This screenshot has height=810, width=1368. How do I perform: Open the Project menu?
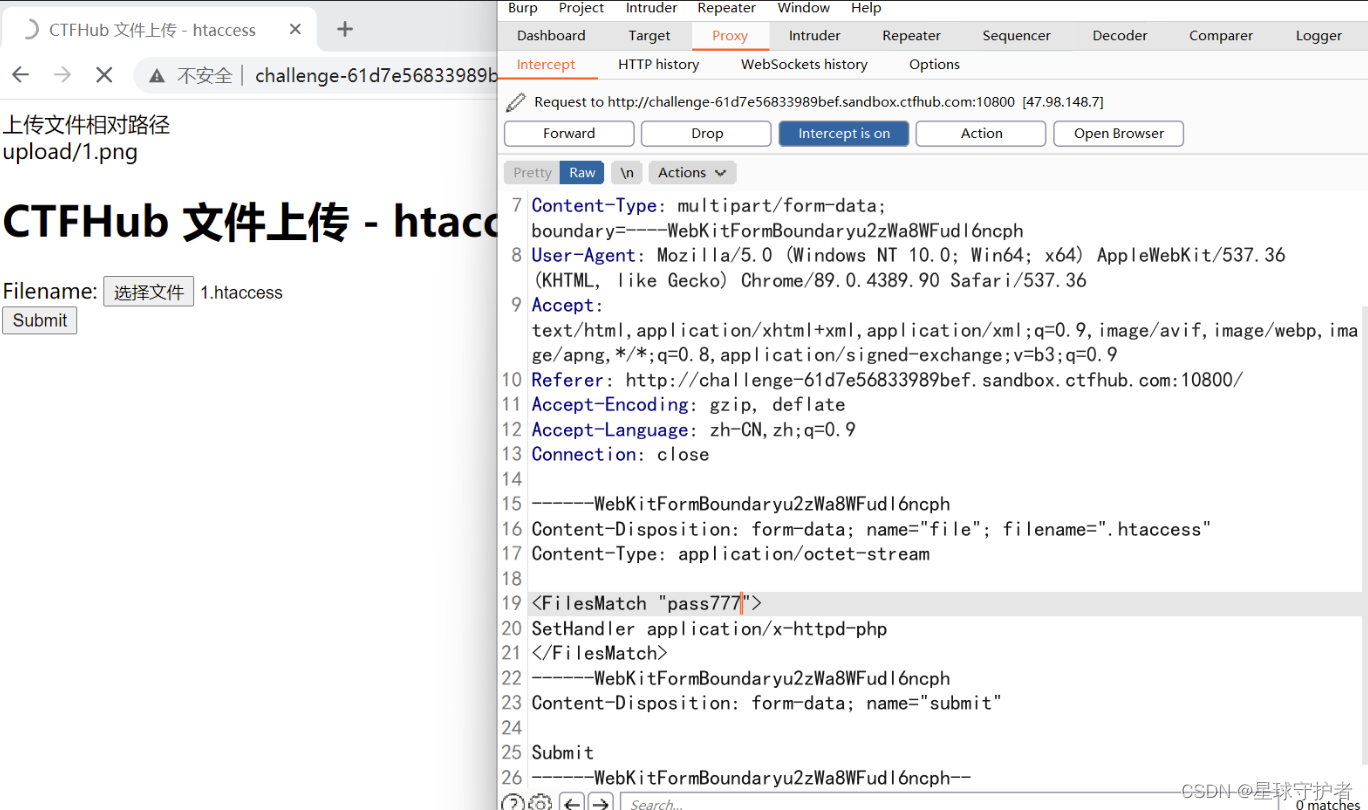coord(581,8)
